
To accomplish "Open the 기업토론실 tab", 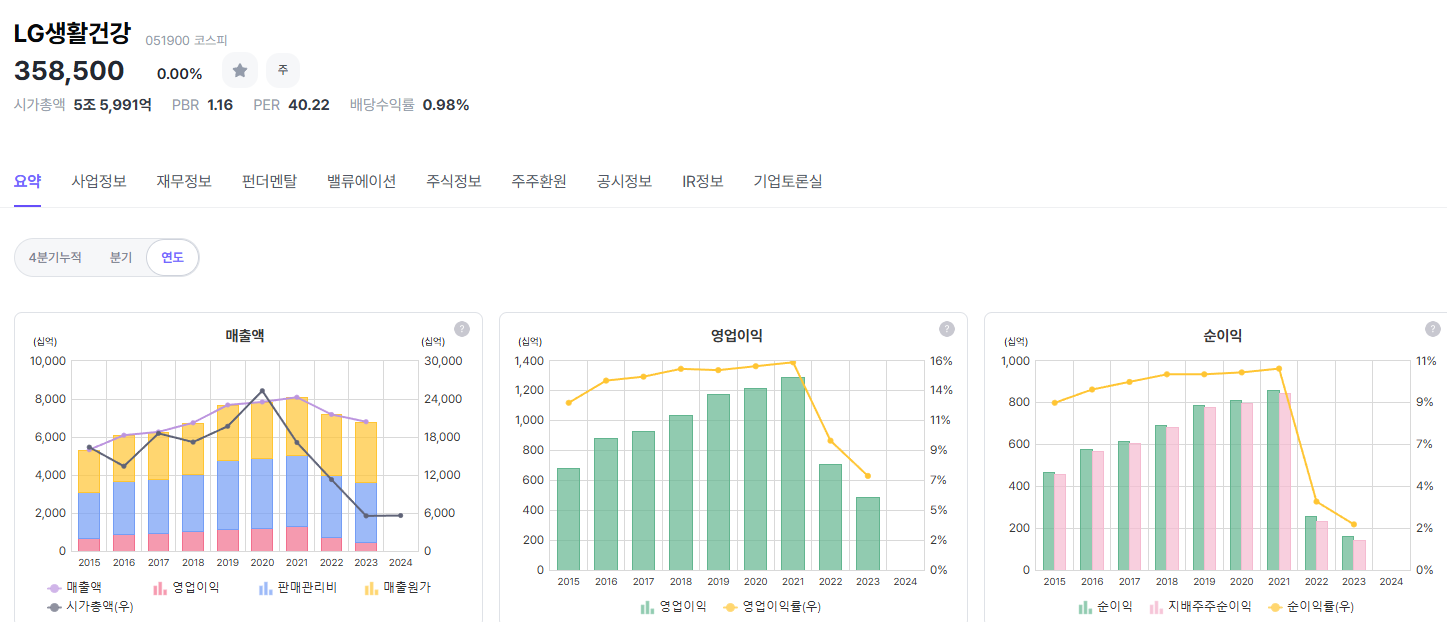I will click(788, 181).
